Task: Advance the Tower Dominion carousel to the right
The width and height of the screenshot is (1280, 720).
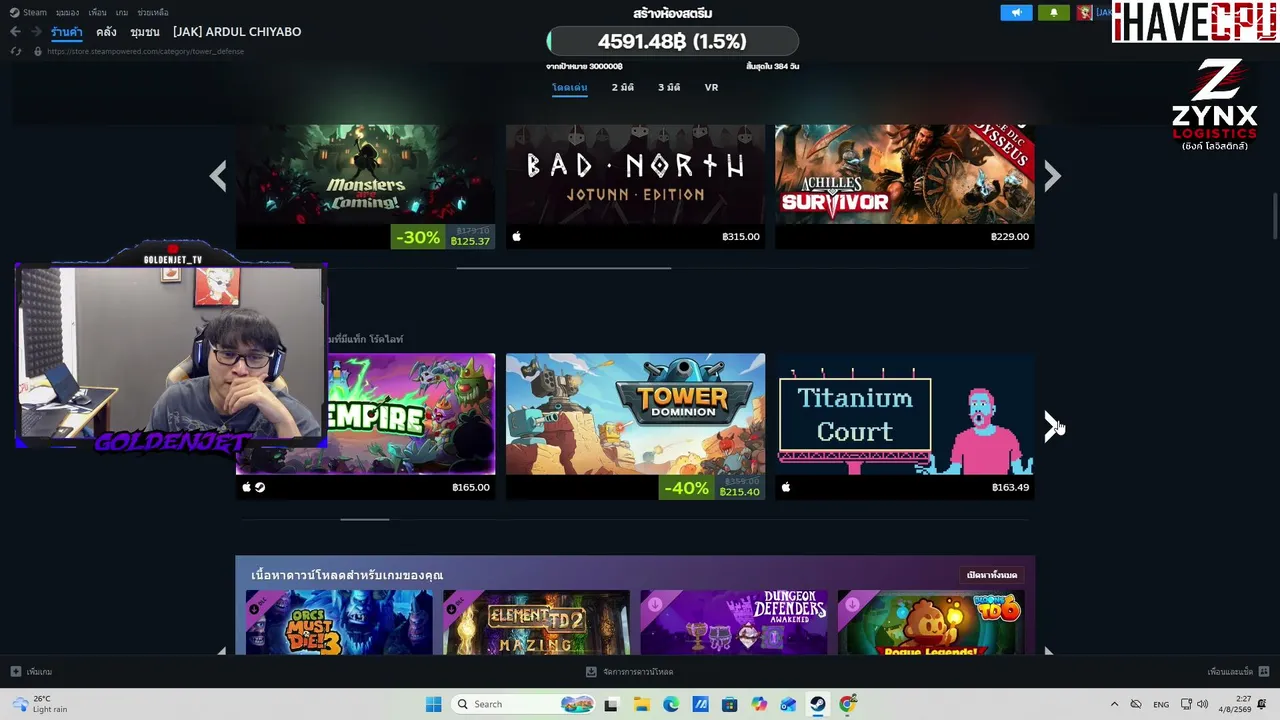Action: (x=1052, y=427)
